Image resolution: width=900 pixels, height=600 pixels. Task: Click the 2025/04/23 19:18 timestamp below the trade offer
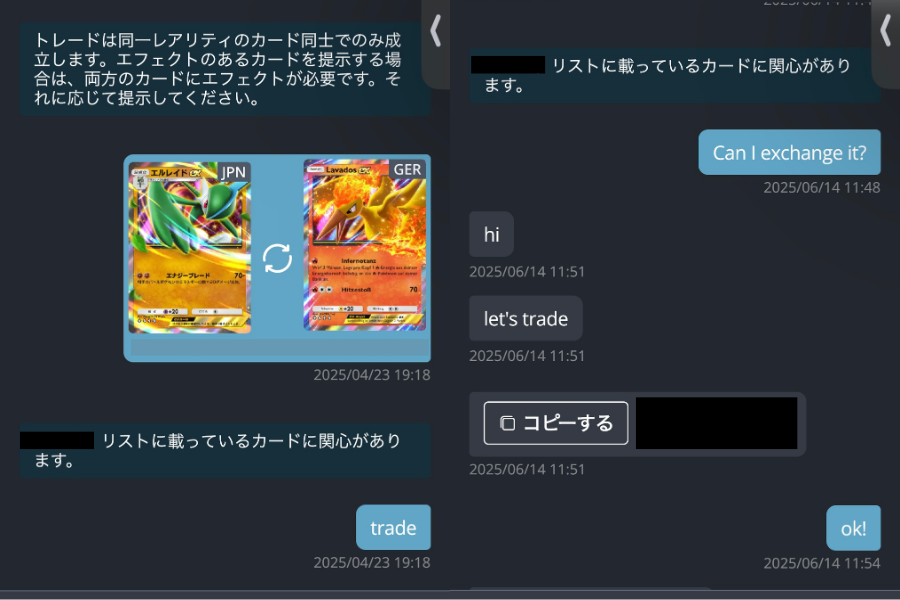click(371, 375)
